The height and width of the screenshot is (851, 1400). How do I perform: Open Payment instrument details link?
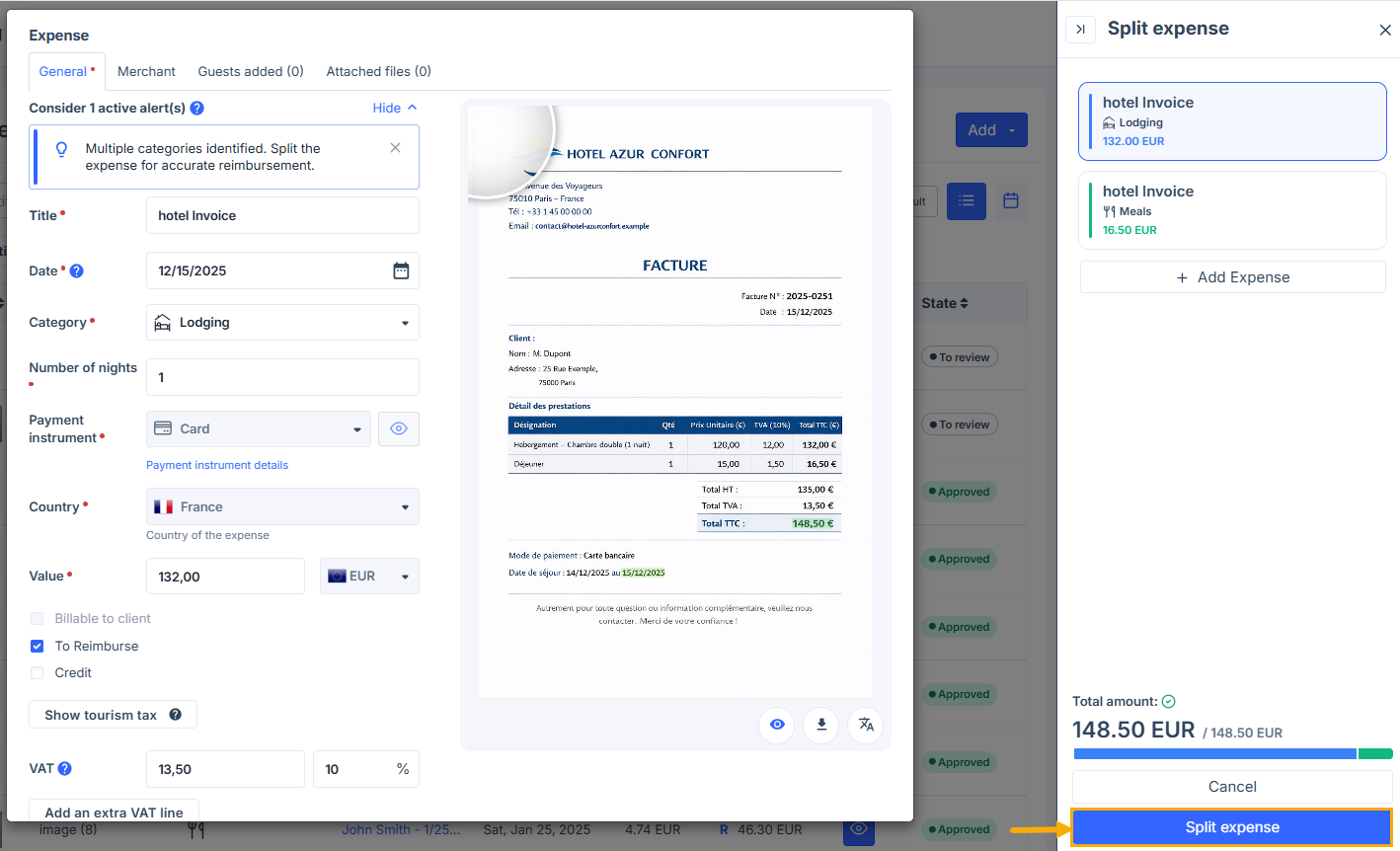click(x=217, y=465)
